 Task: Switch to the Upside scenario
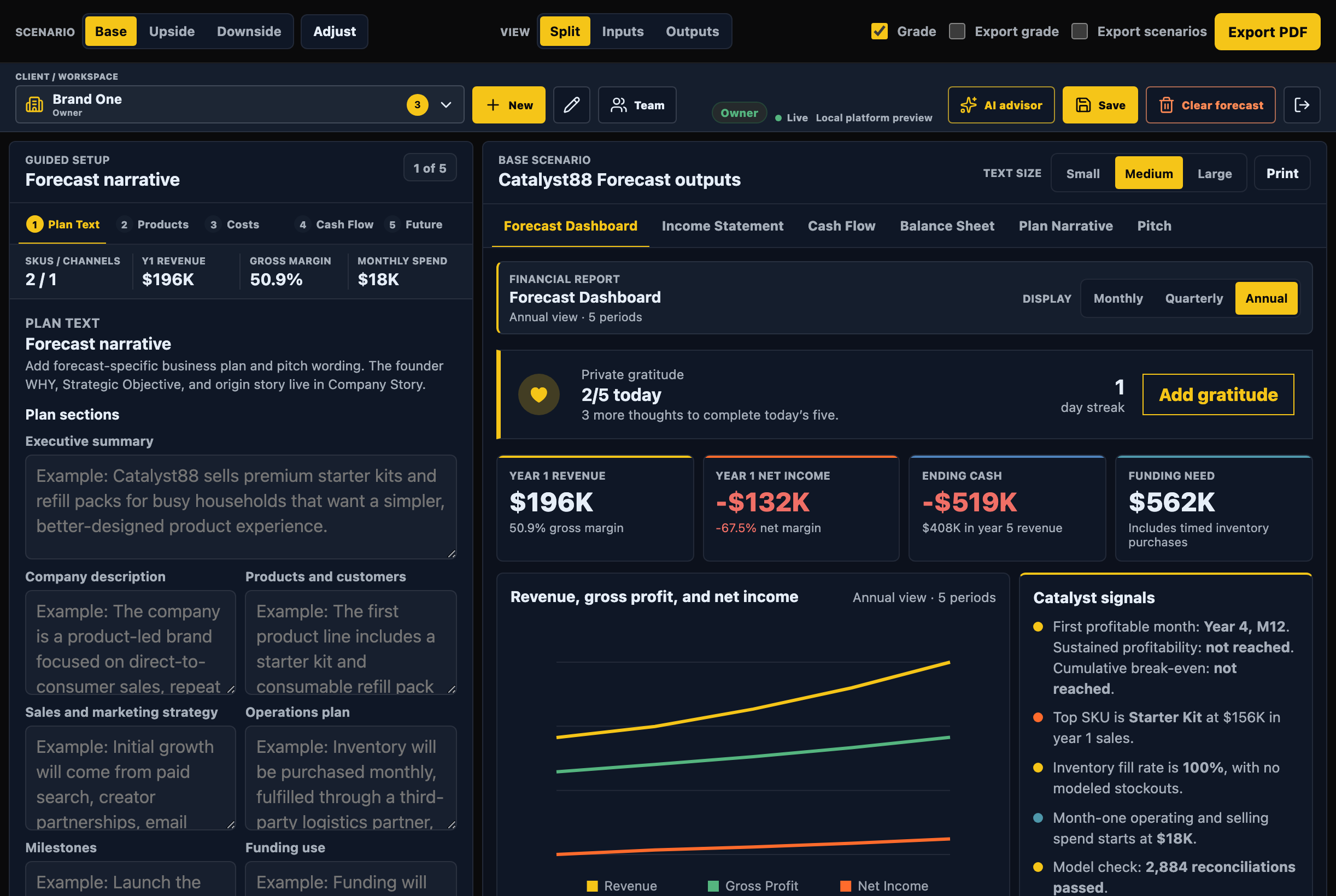tap(172, 32)
